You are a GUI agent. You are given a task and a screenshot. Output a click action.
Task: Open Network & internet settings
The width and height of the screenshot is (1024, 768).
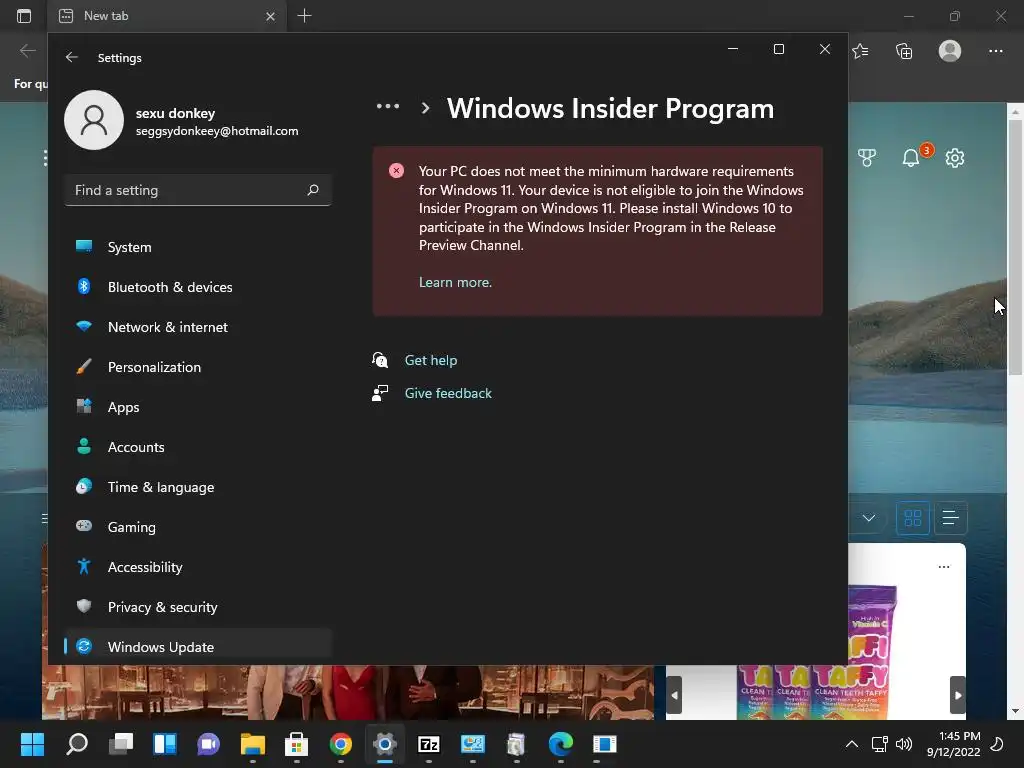[198, 327]
